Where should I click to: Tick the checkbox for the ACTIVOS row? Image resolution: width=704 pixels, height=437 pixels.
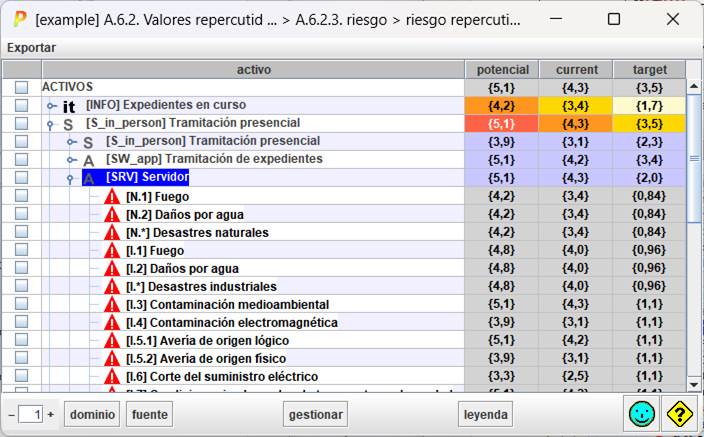click(22, 87)
